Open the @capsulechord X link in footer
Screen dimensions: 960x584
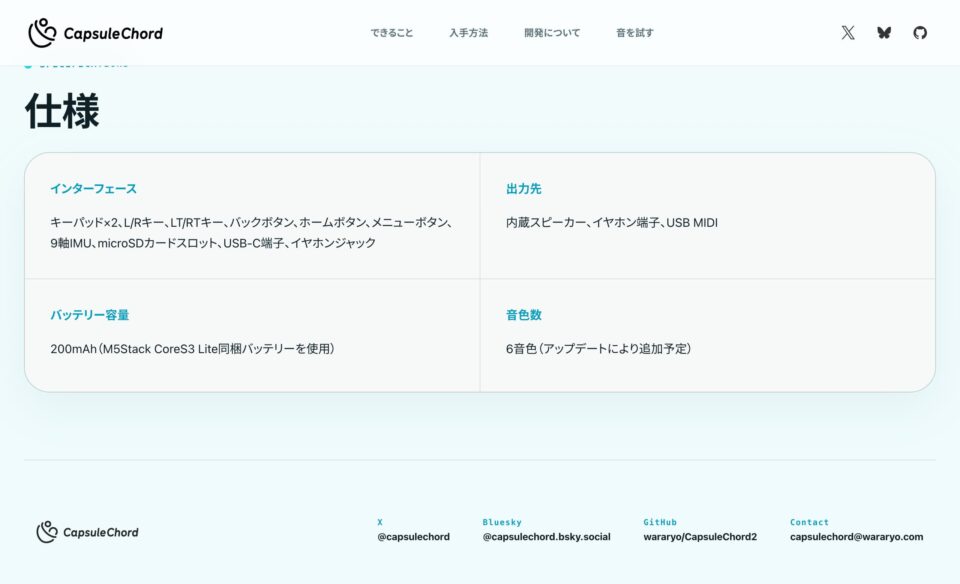413,537
